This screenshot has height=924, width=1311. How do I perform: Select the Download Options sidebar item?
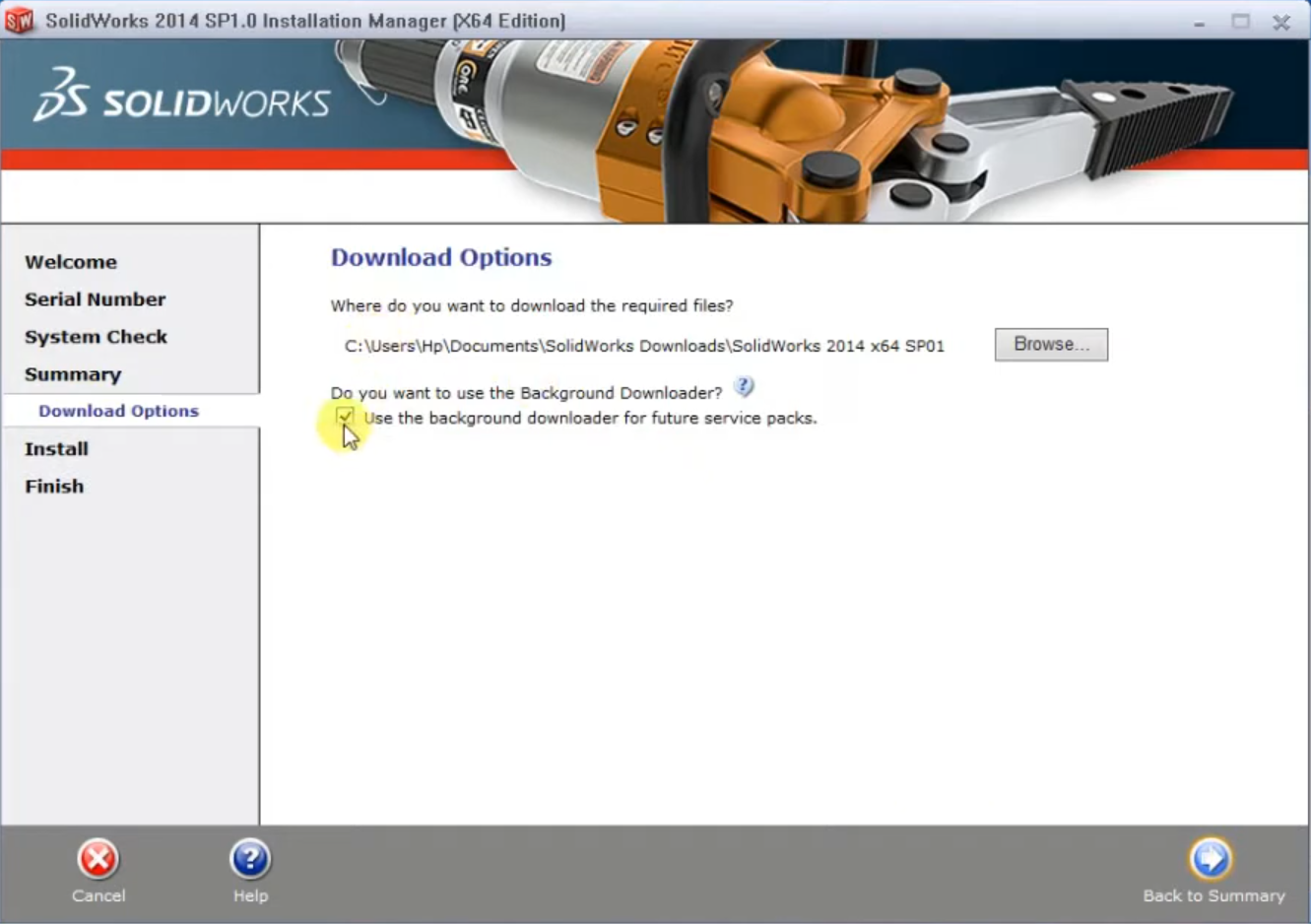pos(118,411)
